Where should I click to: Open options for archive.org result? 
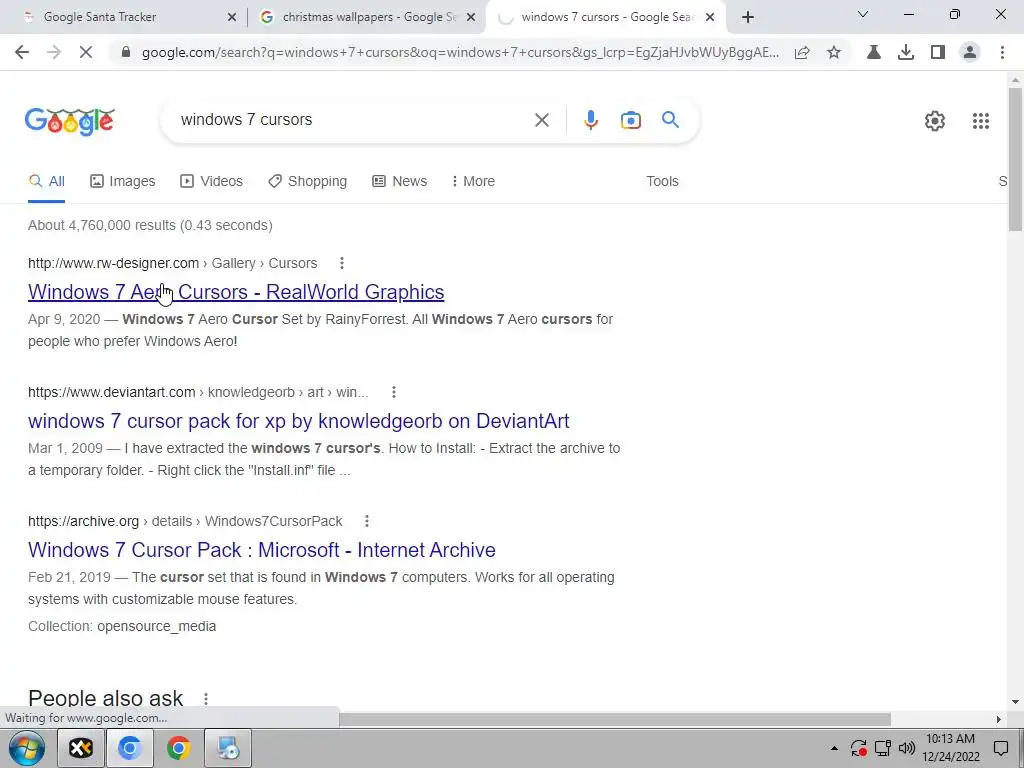click(x=367, y=521)
